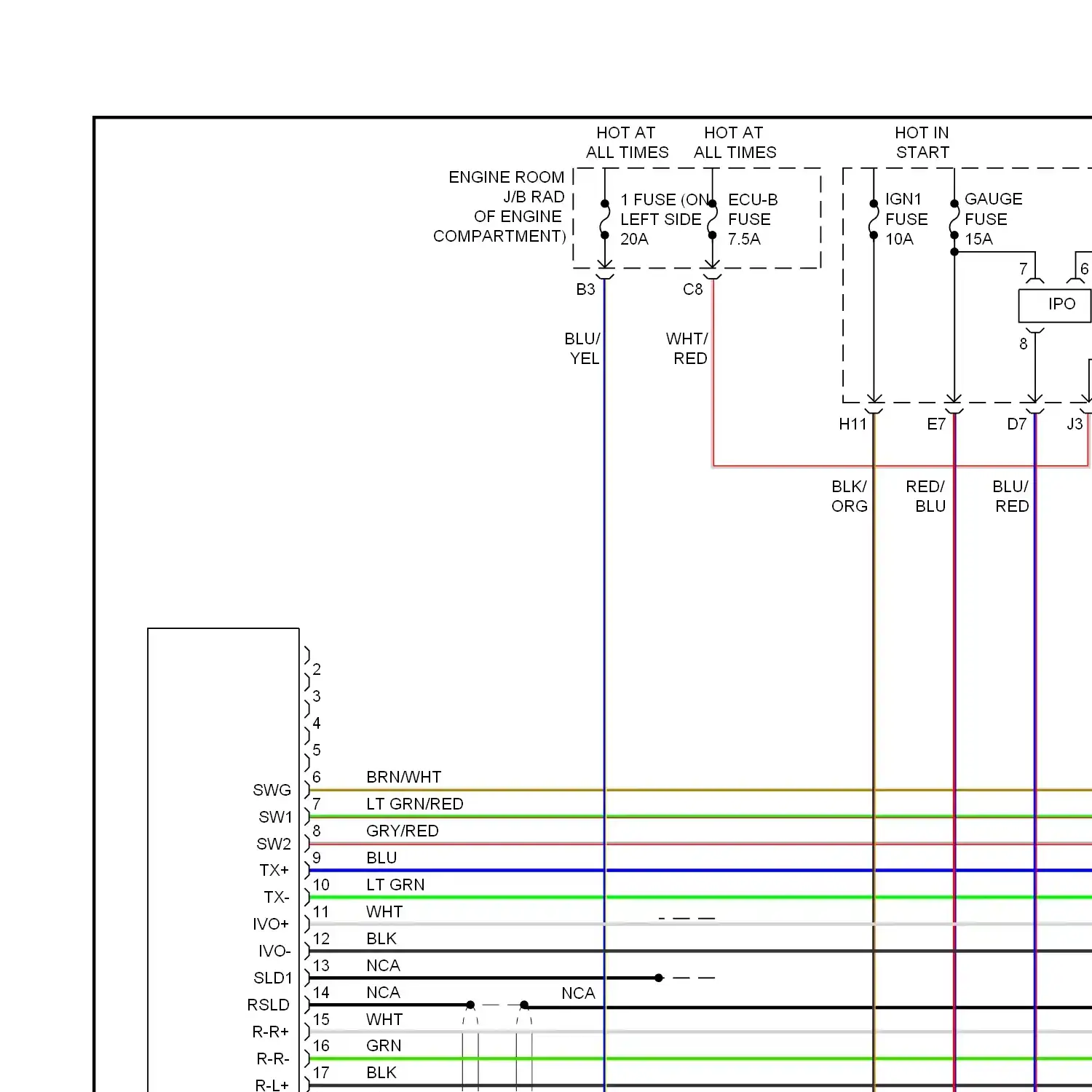This screenshot has width=1092, height=1092.
Task: Click the "GRY/RED" wire label
Action: [x=403, y=831]
